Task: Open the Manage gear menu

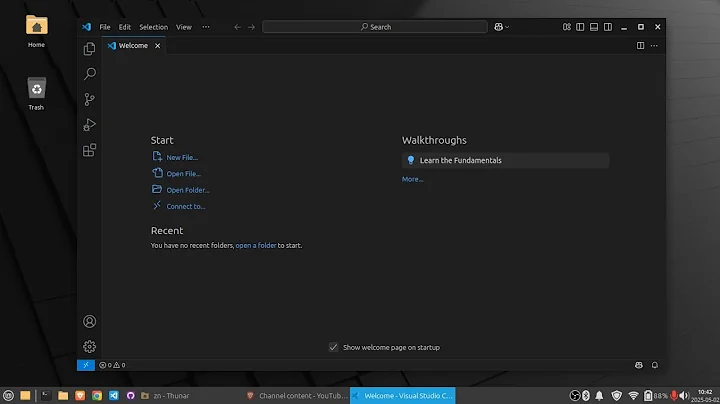Action: [x=90, y=347]
